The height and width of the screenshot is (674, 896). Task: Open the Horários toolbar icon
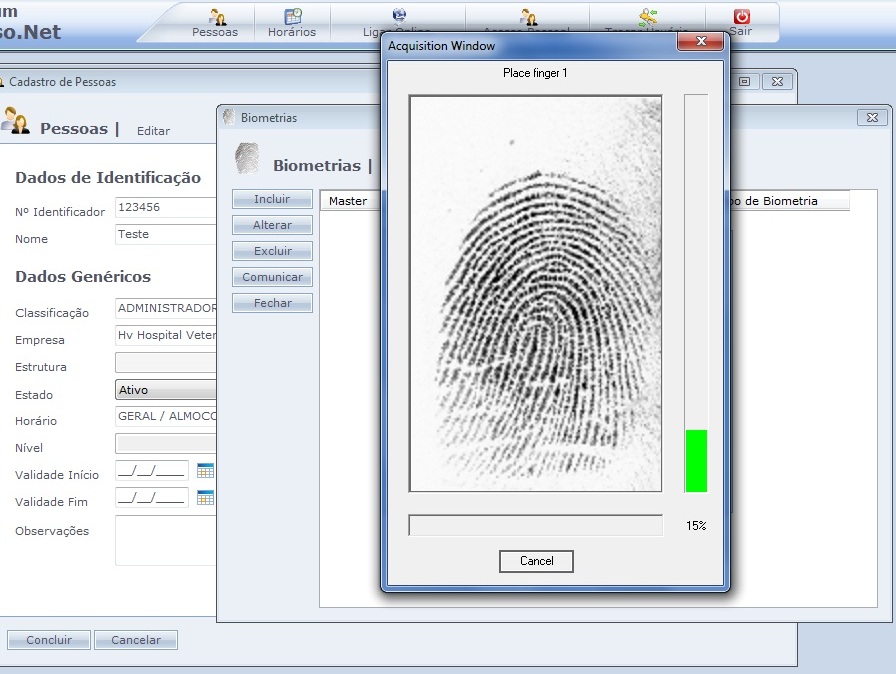(292, 18)
